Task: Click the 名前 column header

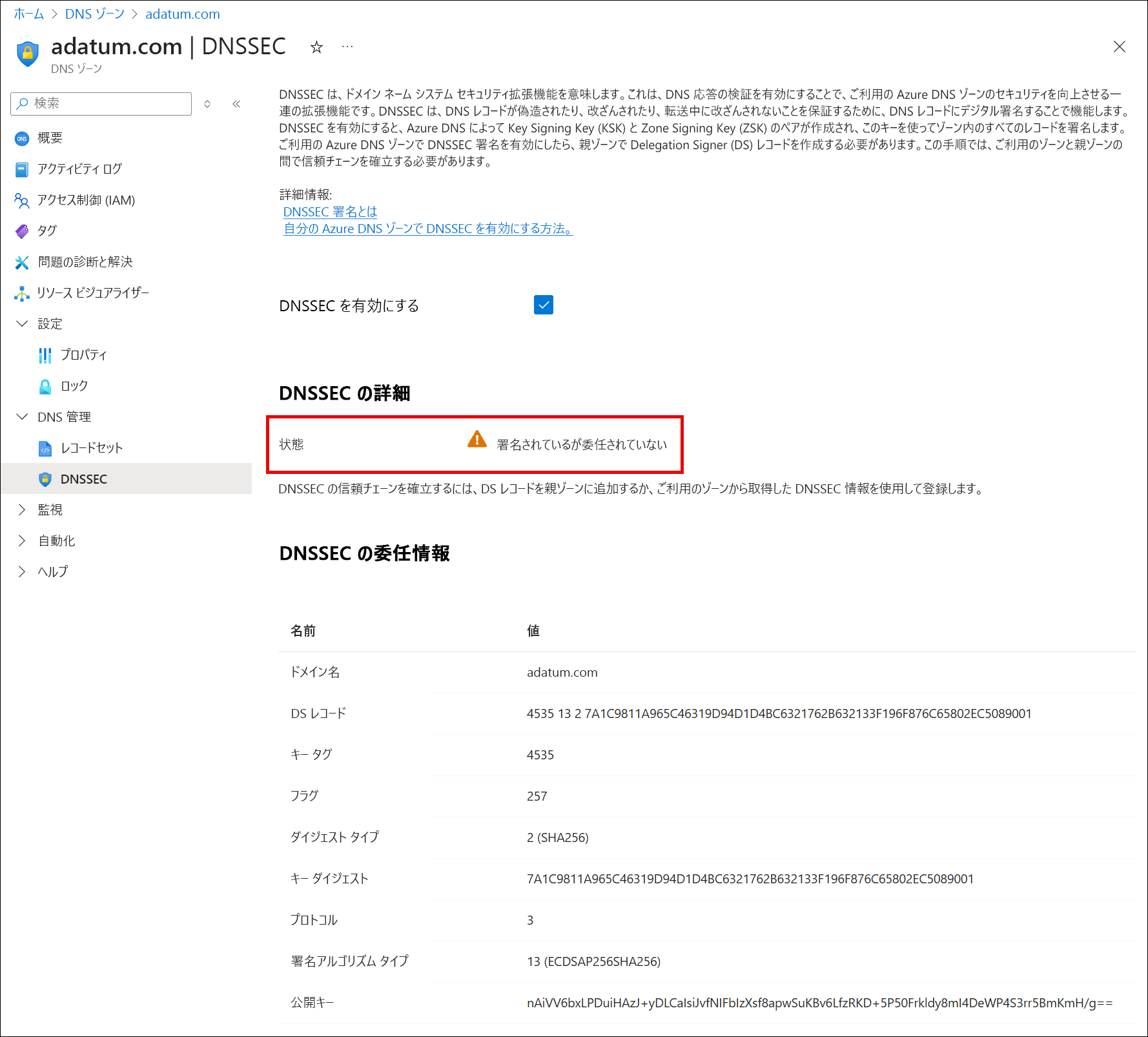Action: click(x=303, y=631)
